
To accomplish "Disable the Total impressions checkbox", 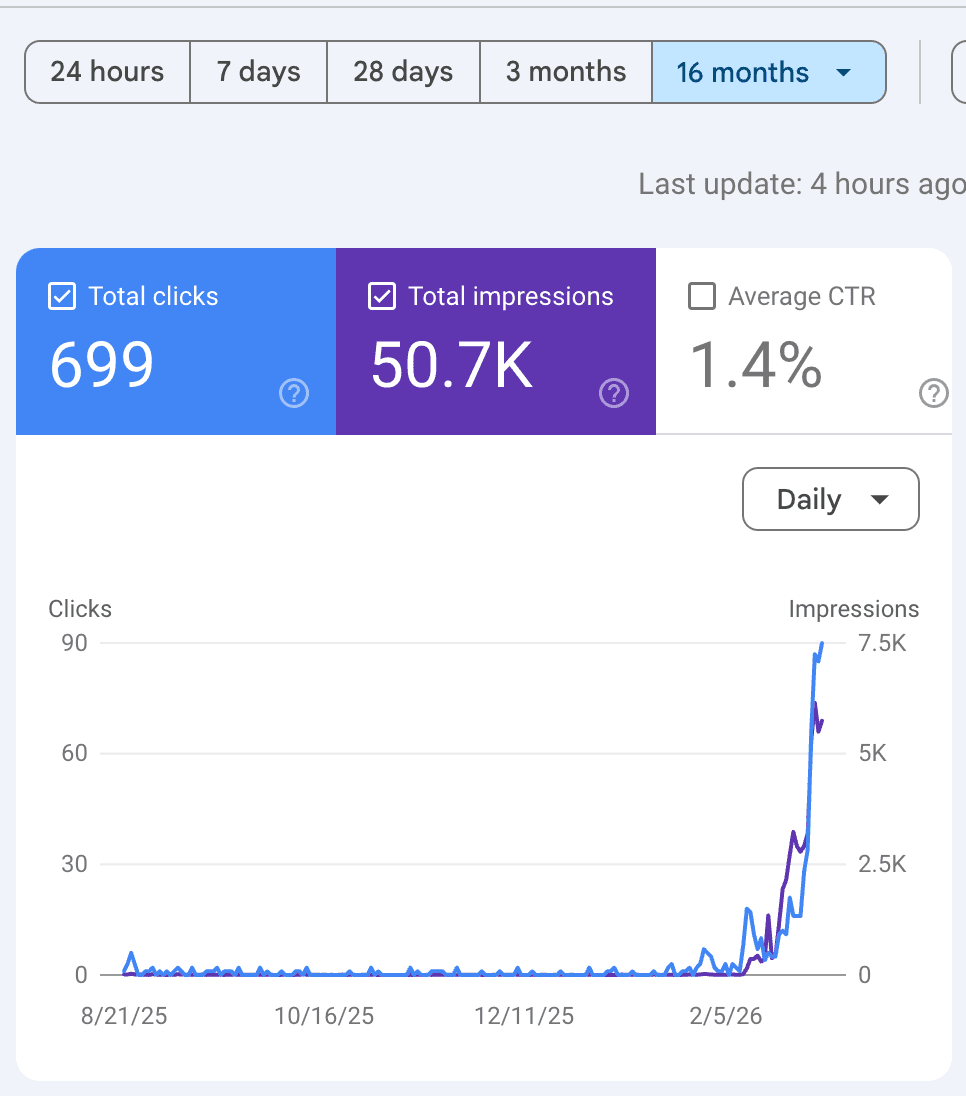I will (381, 296).
